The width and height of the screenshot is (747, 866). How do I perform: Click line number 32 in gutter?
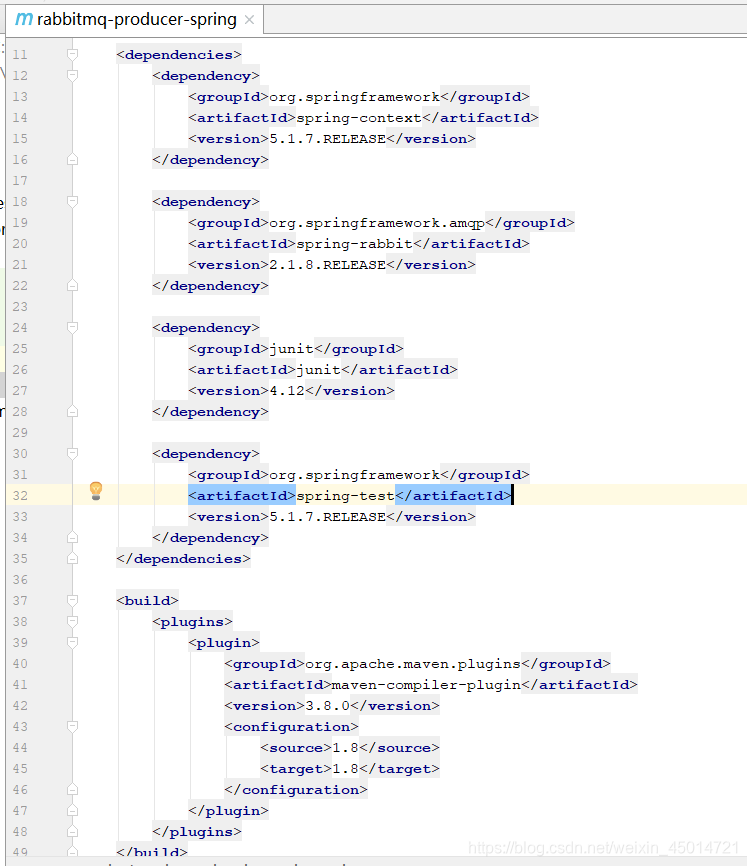(20, 495)
